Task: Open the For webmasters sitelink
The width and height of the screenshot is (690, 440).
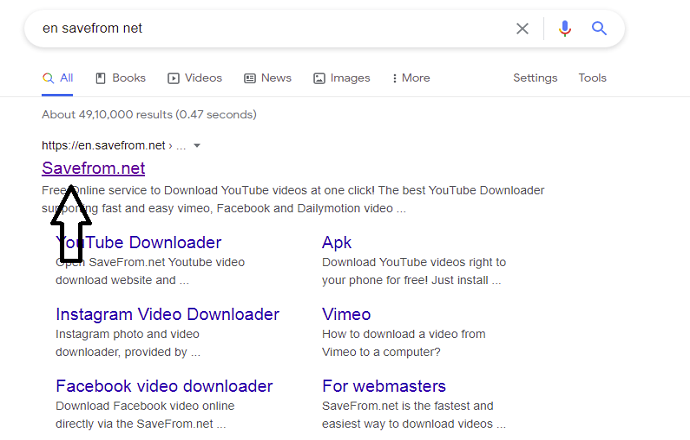Action: (383, 386)
